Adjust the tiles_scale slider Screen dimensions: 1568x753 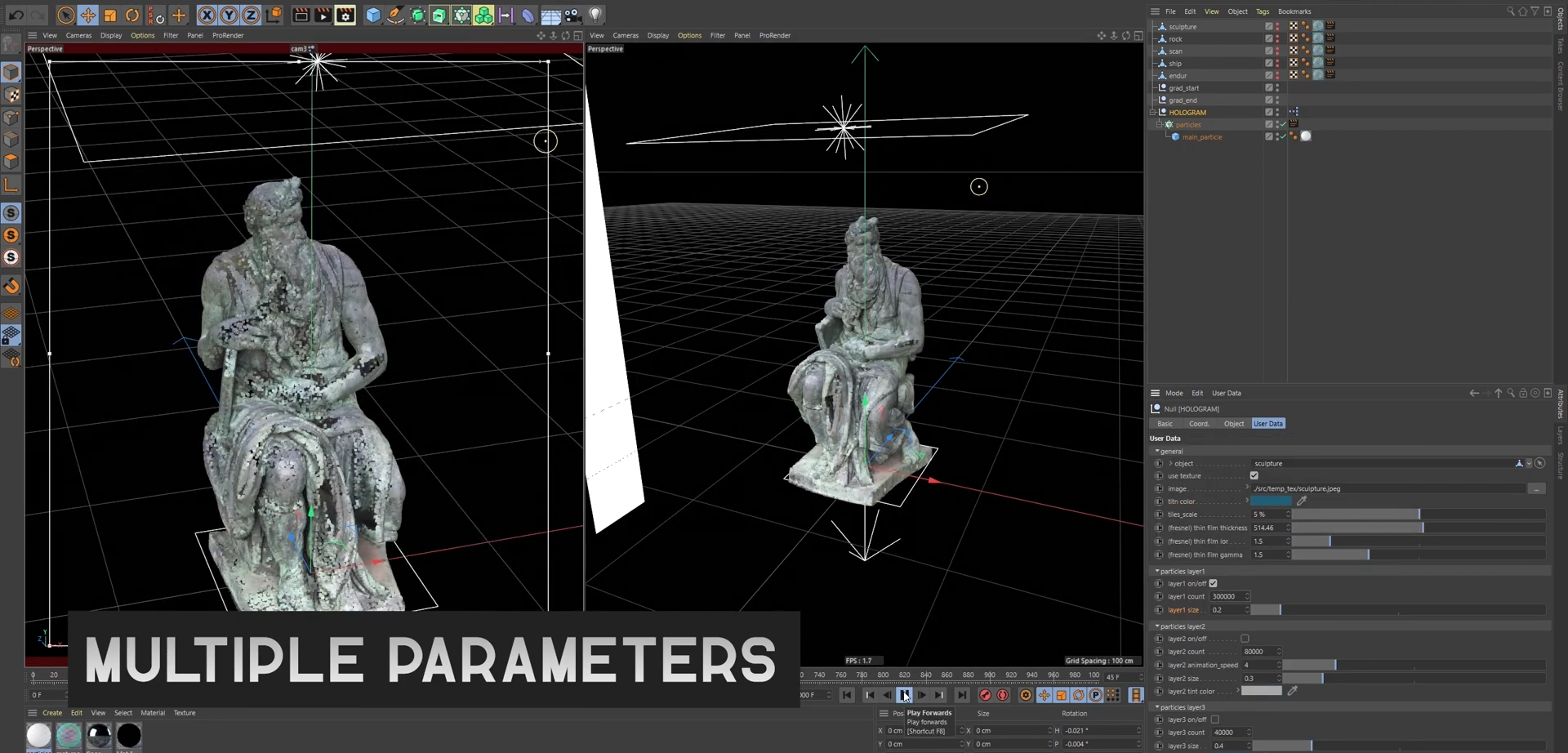pyautogui.click(x=1419, y=515)
